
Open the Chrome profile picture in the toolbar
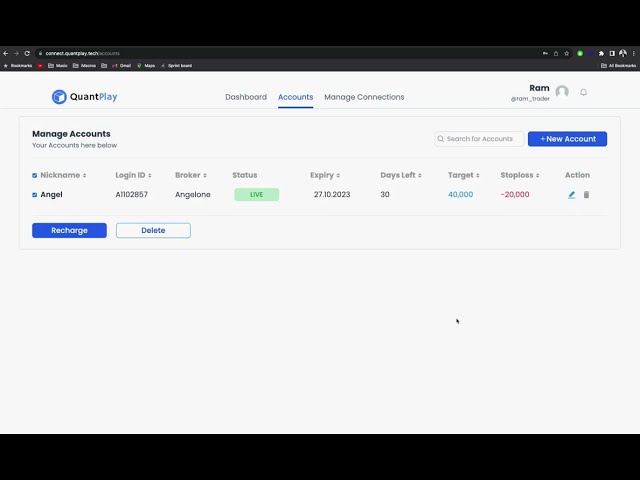pos(622,53)
